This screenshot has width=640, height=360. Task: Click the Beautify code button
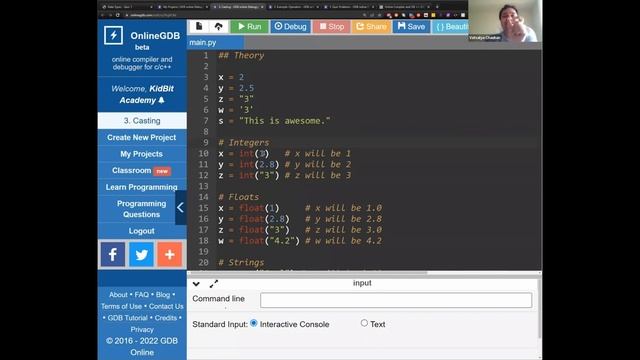(451, 27)
